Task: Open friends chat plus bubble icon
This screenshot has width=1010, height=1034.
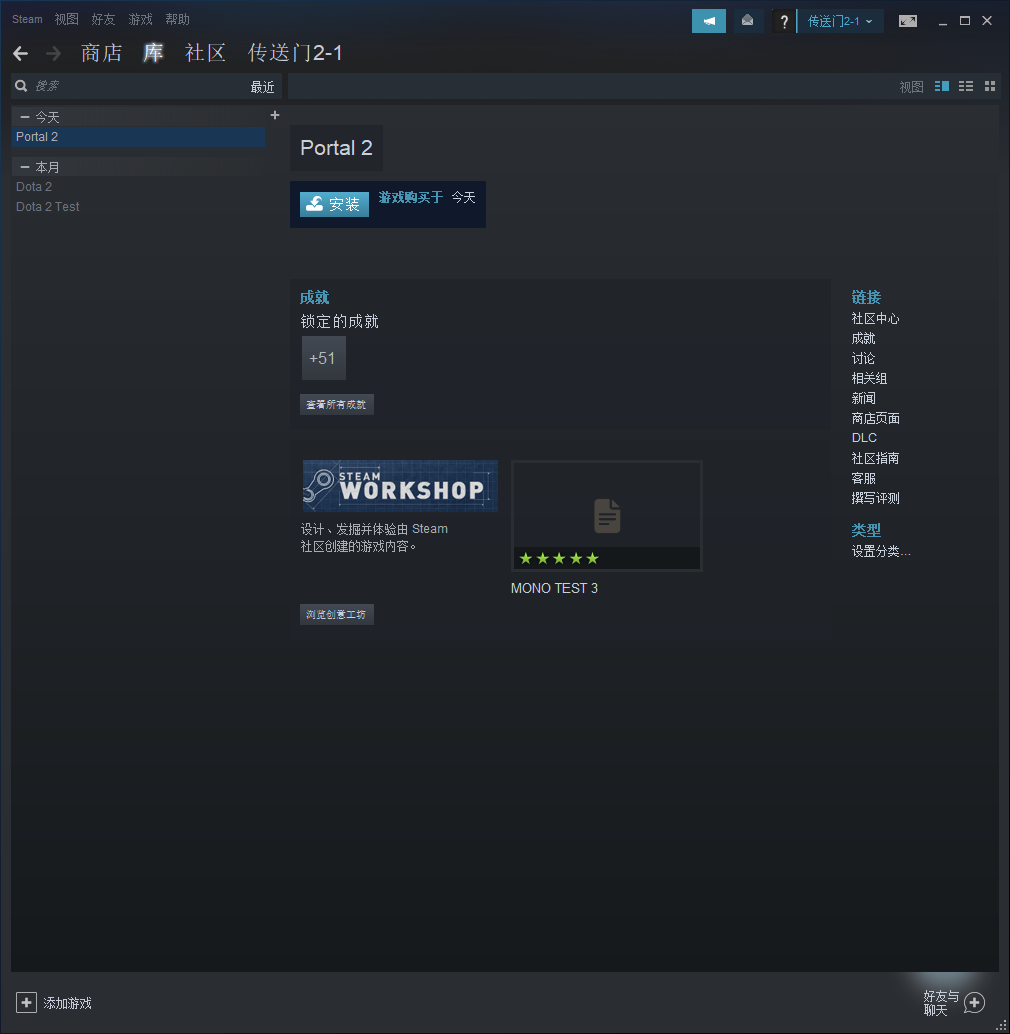Action: point(974,1003)
